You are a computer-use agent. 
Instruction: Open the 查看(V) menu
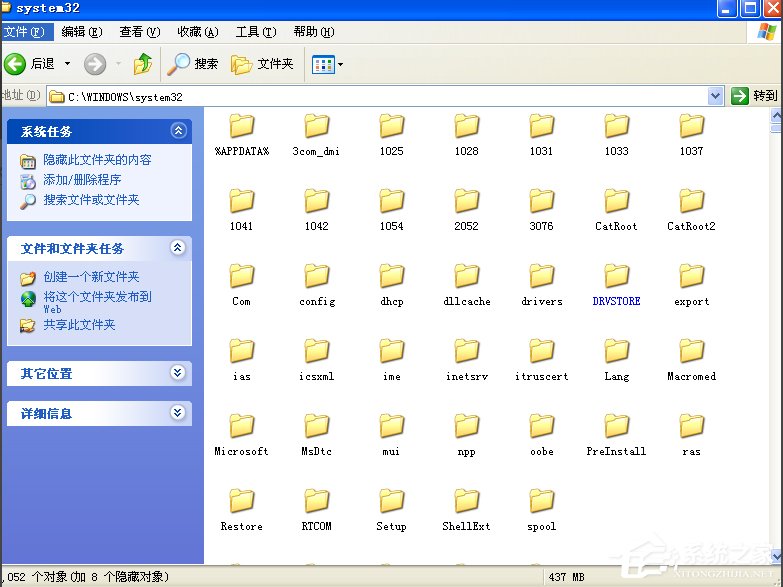tap(139, 32)
